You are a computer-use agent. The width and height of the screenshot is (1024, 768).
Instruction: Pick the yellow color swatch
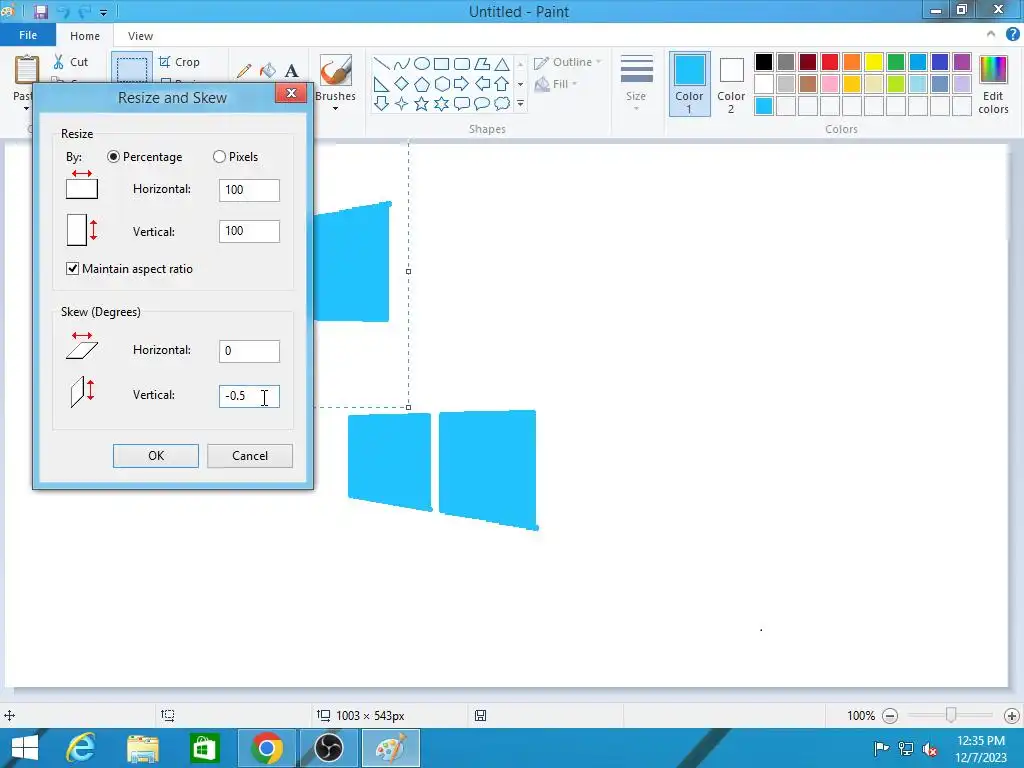(x=874, y=62)
